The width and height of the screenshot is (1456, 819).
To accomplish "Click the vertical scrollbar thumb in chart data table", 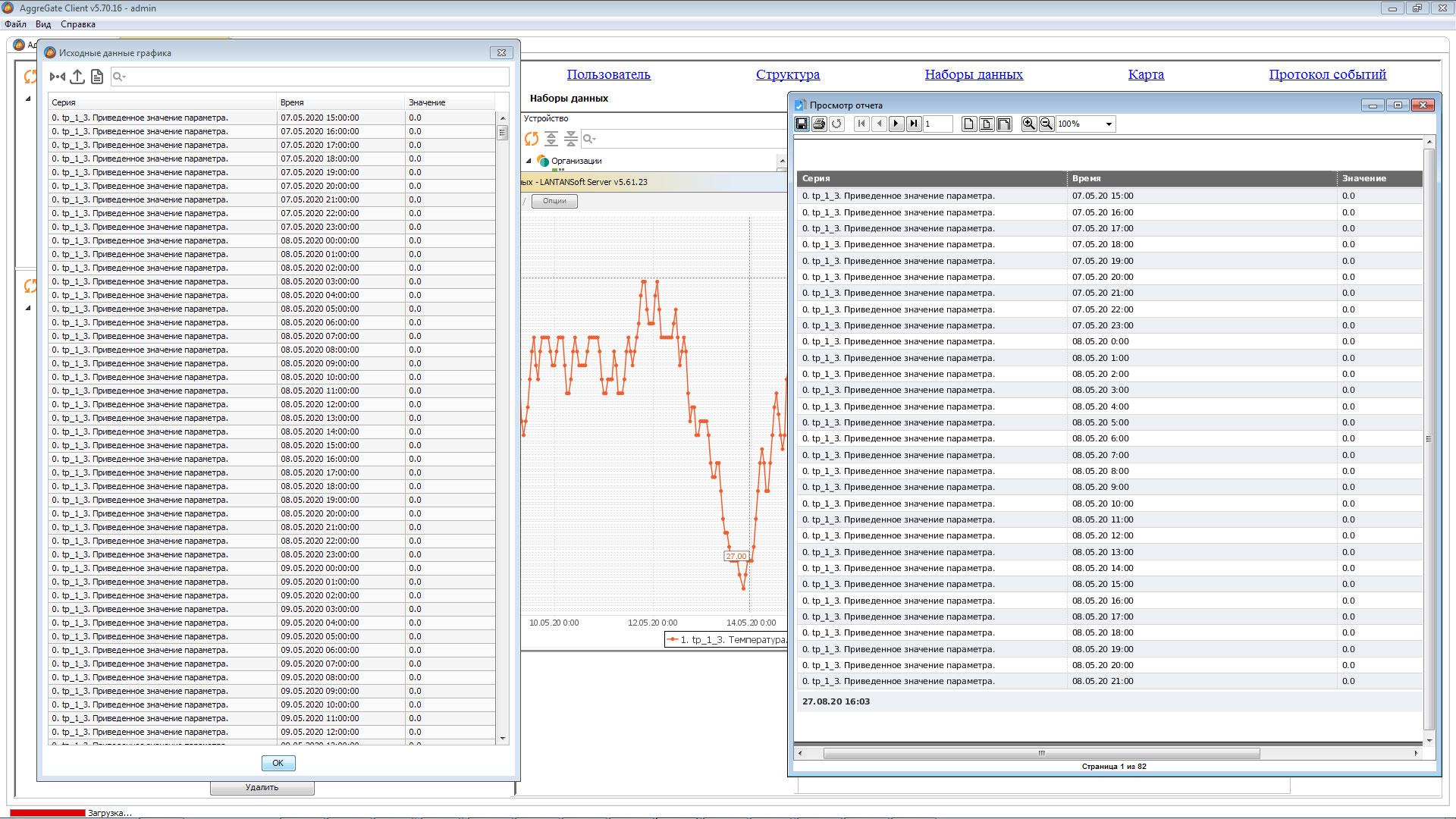I will [x=502, y=133].
